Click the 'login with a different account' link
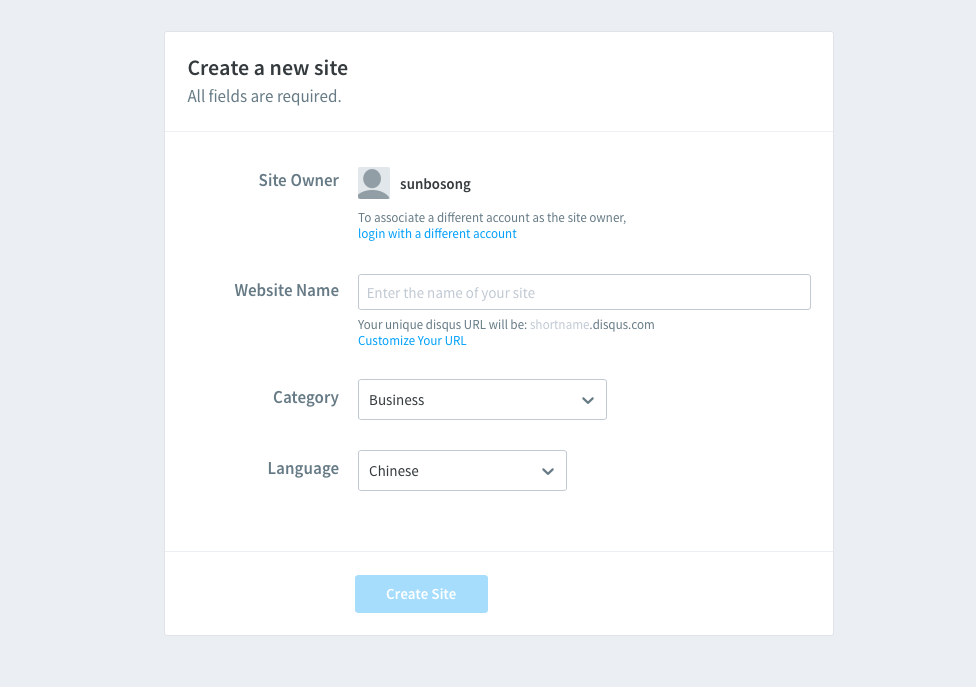 click(x=437, y=234)
